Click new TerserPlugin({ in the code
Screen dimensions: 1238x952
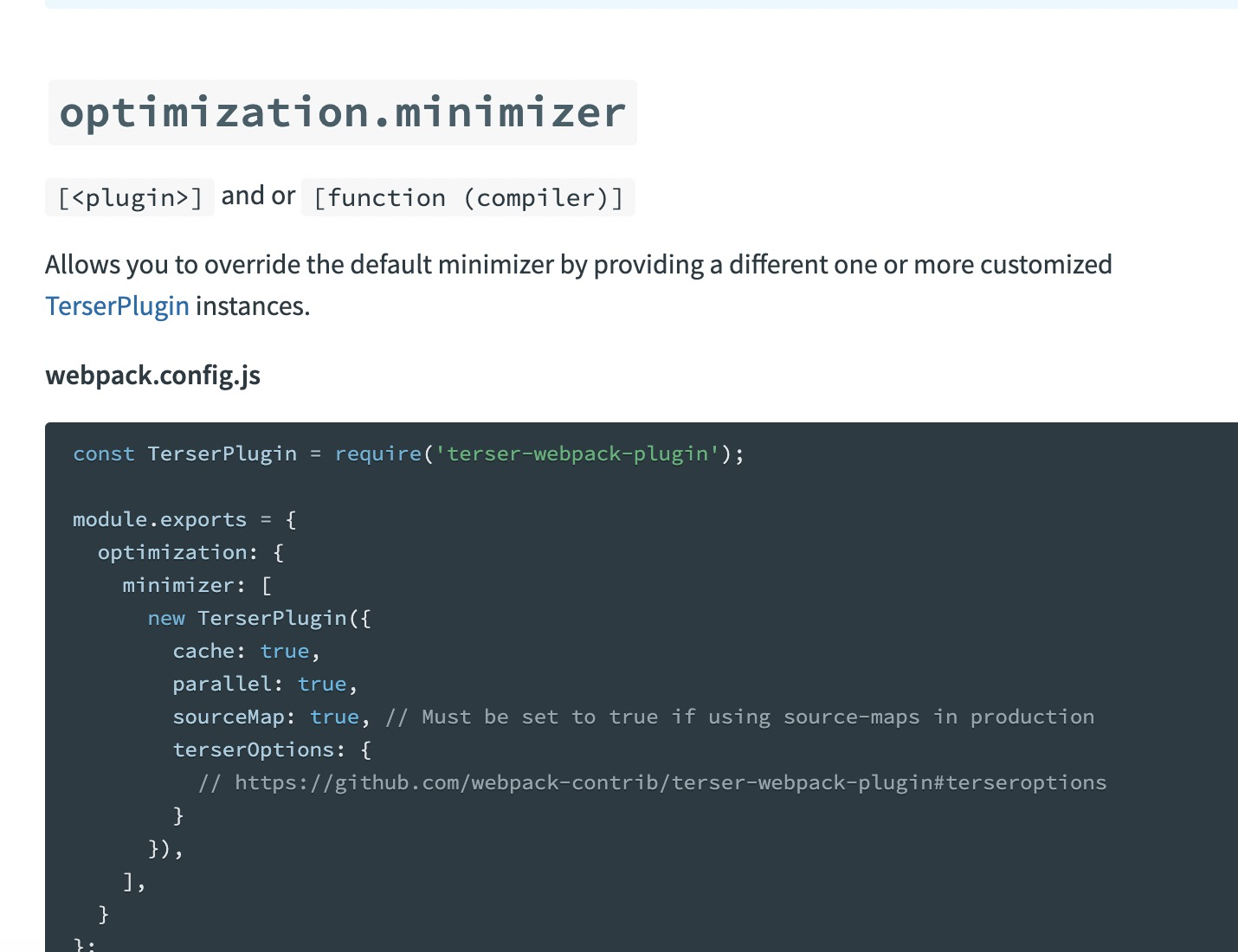click(259, 619)
